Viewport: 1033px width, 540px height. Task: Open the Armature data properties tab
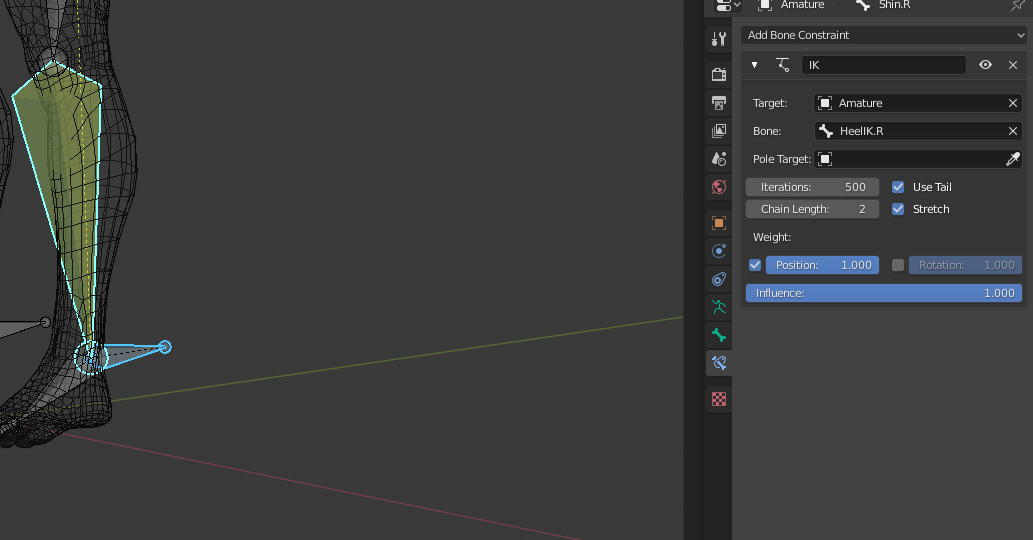tap(719, 307)
